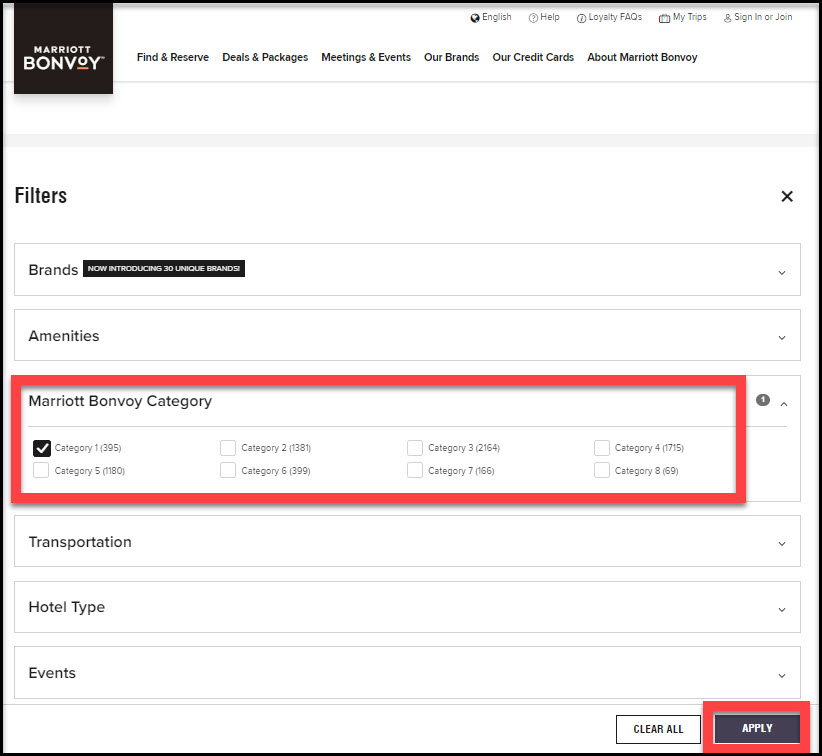Click the Help question mark icon
Screen dimensions: 822x756
pos(533,18)
